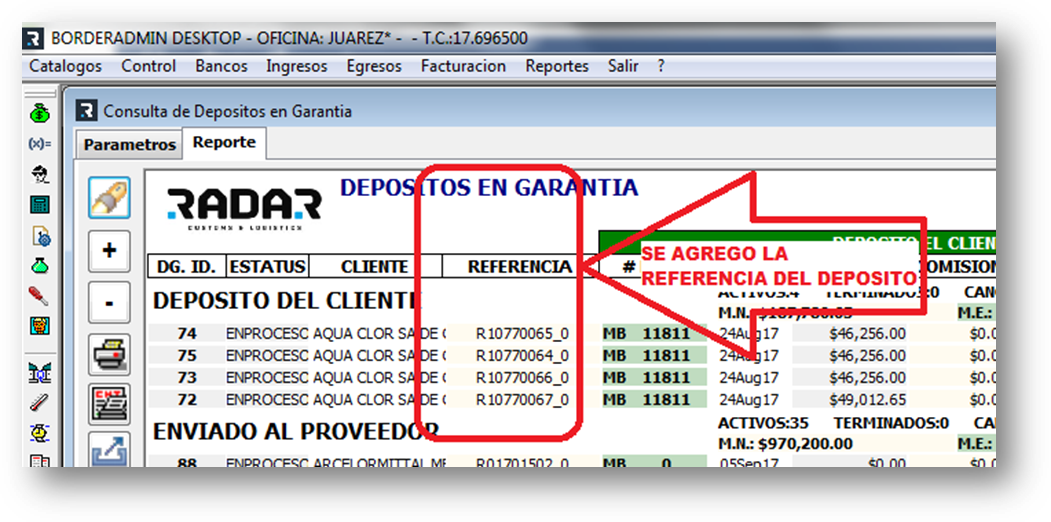
Task: Click the ESTATUS column header
Action: 267,267
